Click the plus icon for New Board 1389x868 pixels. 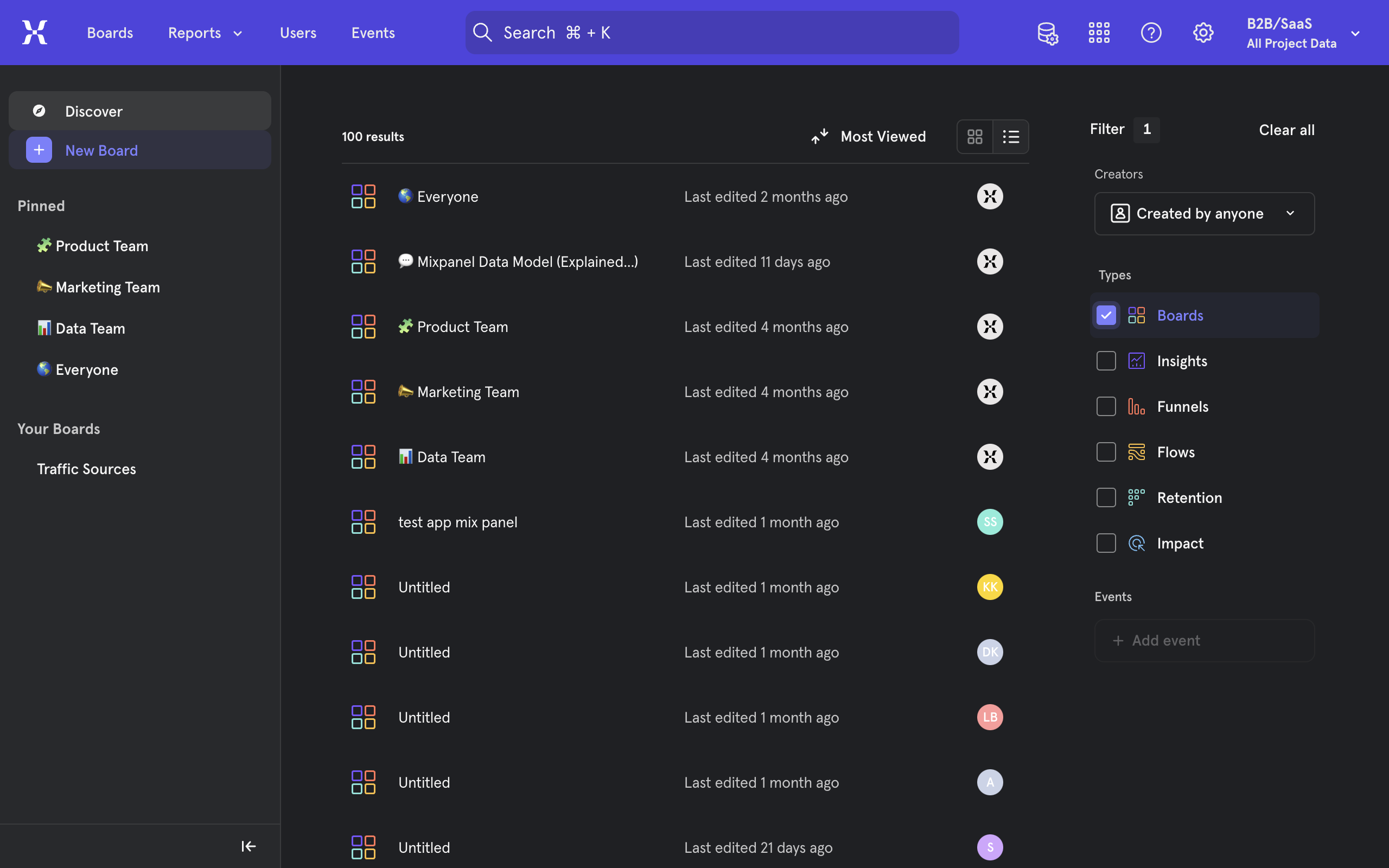(x=39, y=150)
